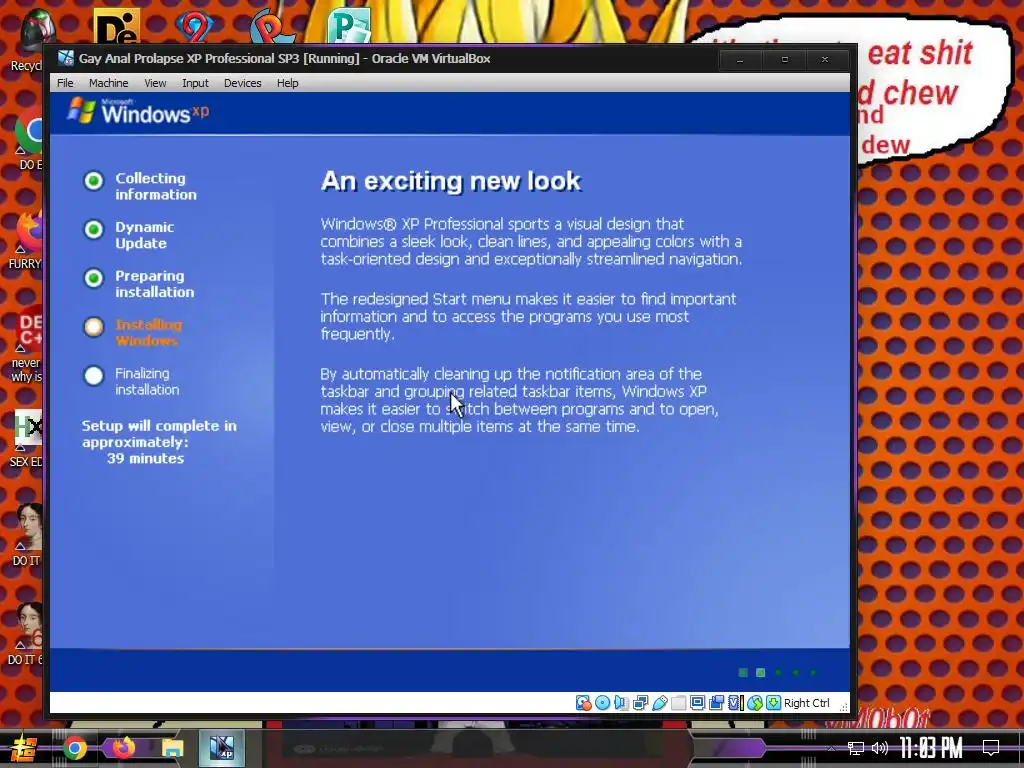Click the 11:03 PM taskbar clock
1024x768 pixels.
point(931,748)
